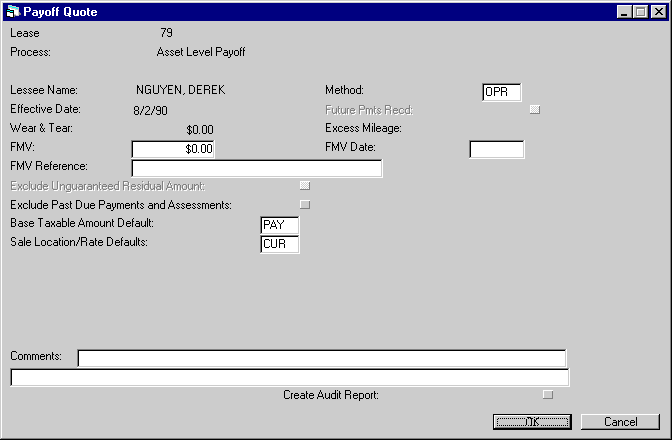Click the effective date 8/2/90
The width and height of the screenshot is (672, 440).
150,111
